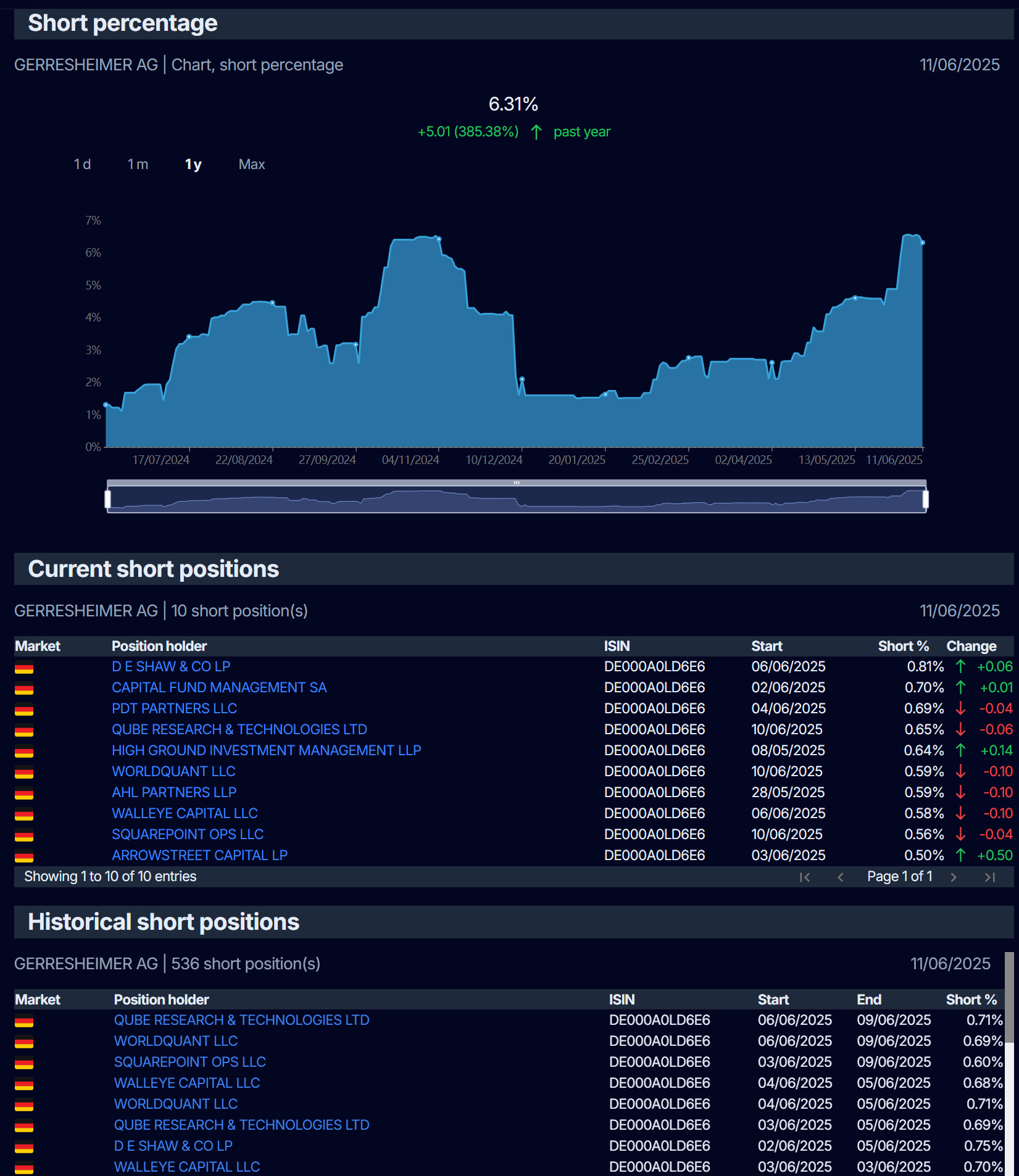Select the Max chart range tab
1019x1176 pixels.
pos(252,164)
